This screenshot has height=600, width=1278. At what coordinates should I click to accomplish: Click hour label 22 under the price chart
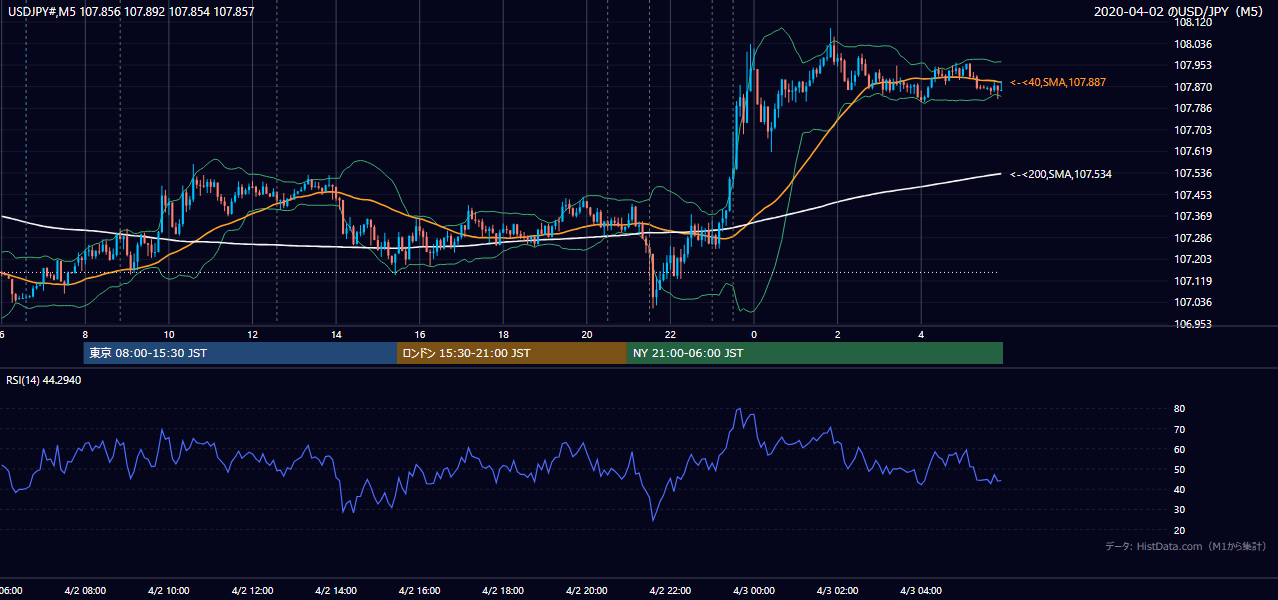pos(671,335)
